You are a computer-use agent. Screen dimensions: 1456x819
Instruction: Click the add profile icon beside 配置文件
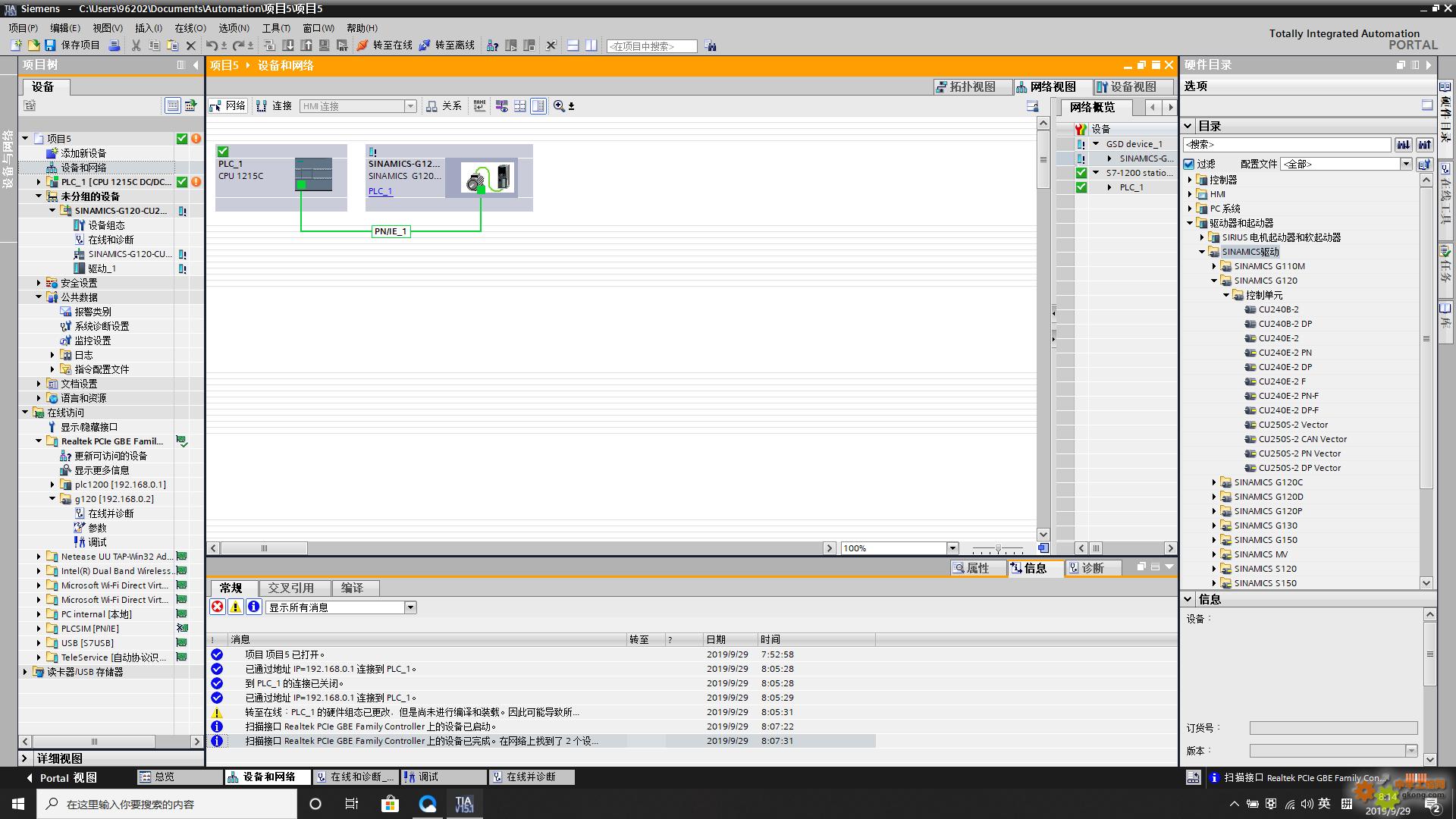click(x=1425, y=164)
